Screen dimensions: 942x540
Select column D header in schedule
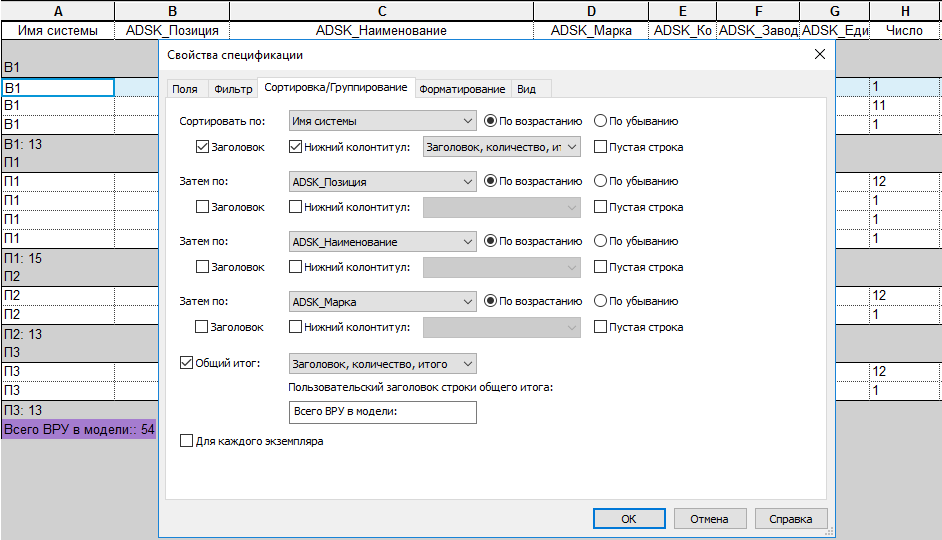click(591, 11)
